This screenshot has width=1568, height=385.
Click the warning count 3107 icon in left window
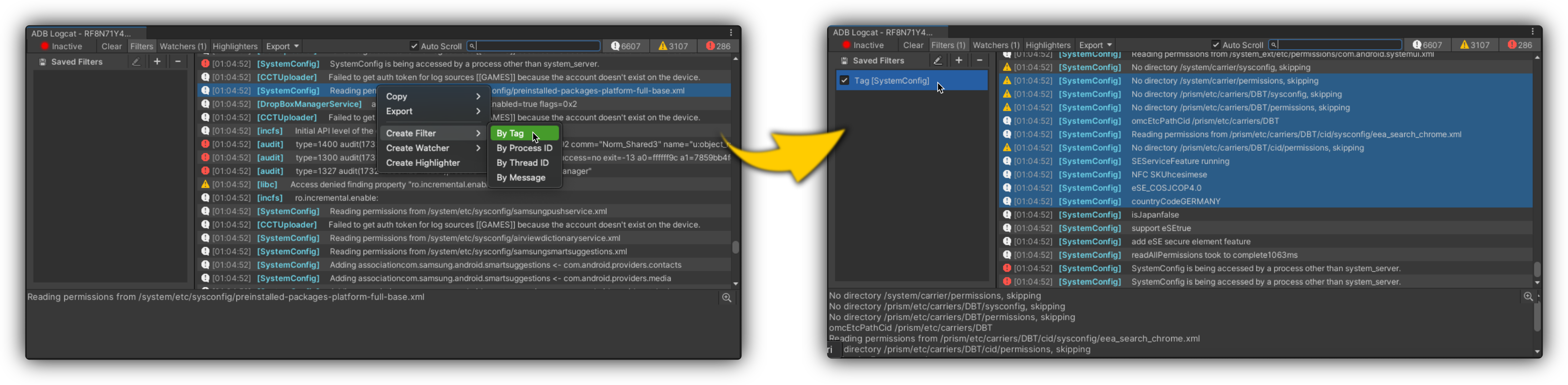click(662, 46)
